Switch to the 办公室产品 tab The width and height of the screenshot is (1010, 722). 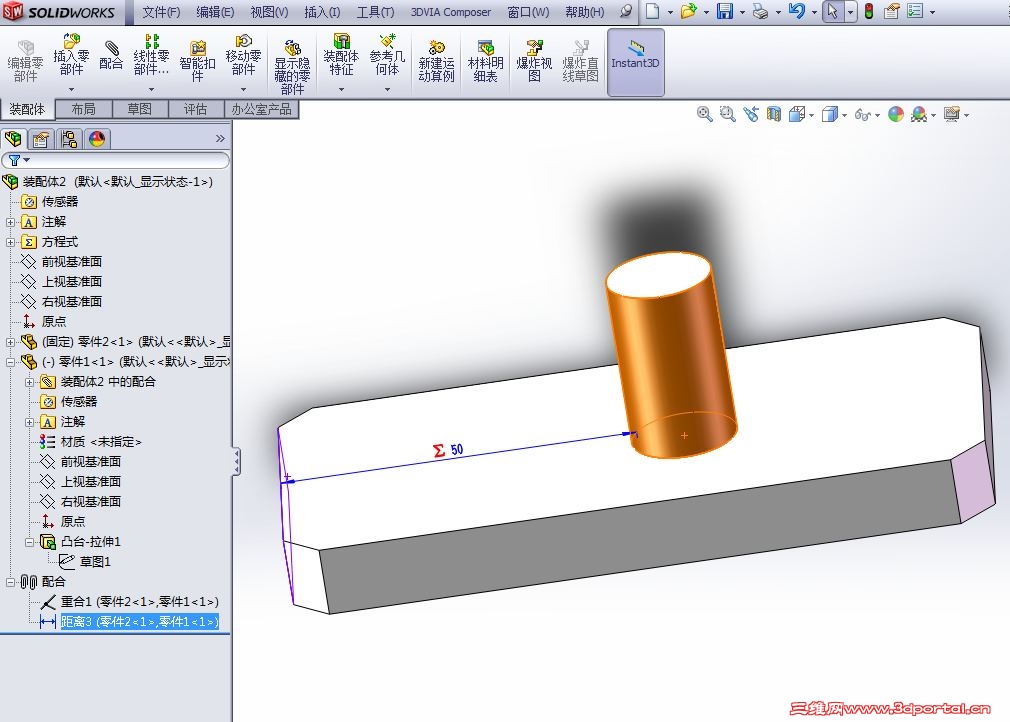[x=262, y=109]
